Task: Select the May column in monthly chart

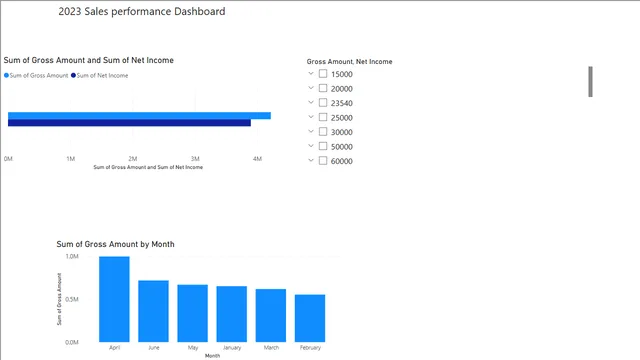Action: pyautogui.click(x=193, y=313)
